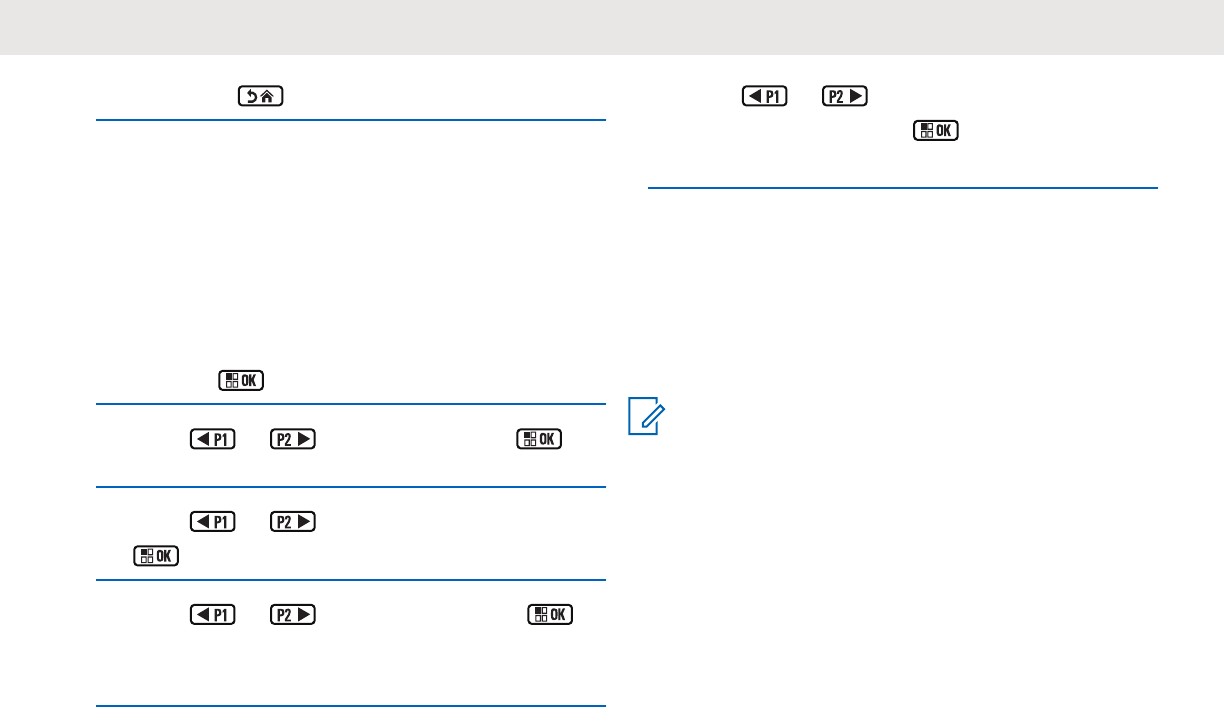Click OK key beneath the second P1 key

155,556
